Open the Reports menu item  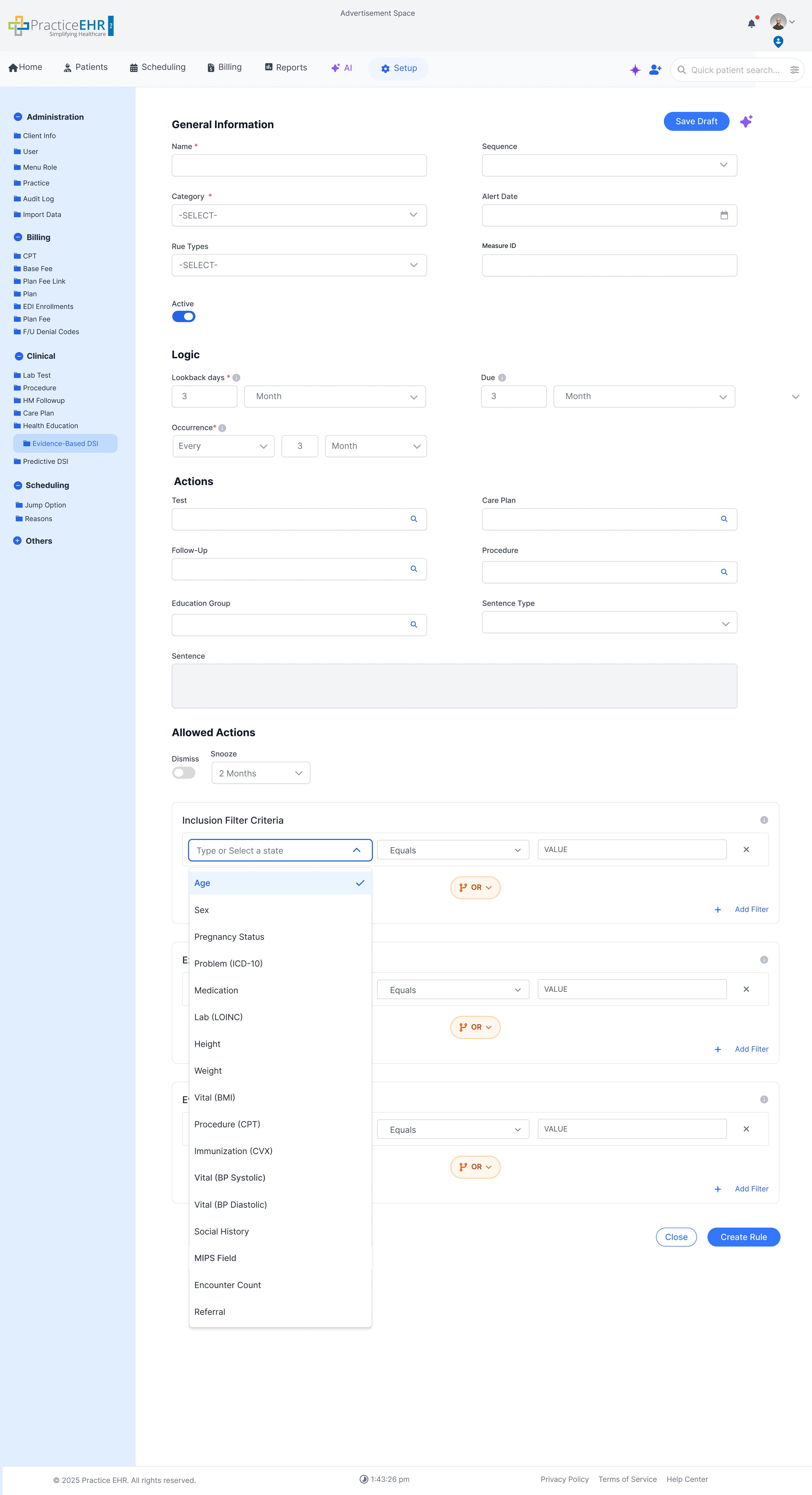[x=285, y=67]
